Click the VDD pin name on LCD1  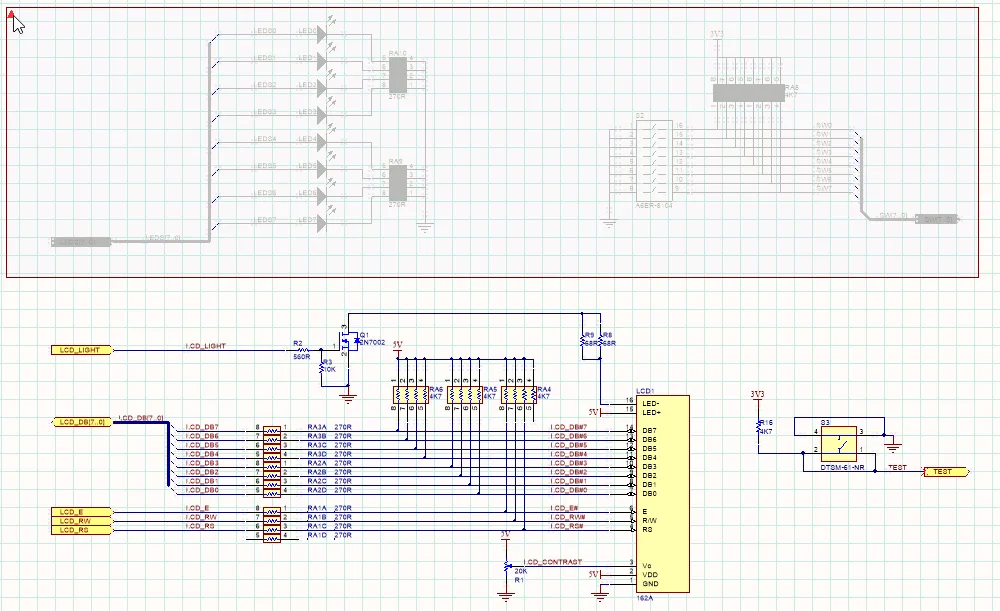coord(650,575)
